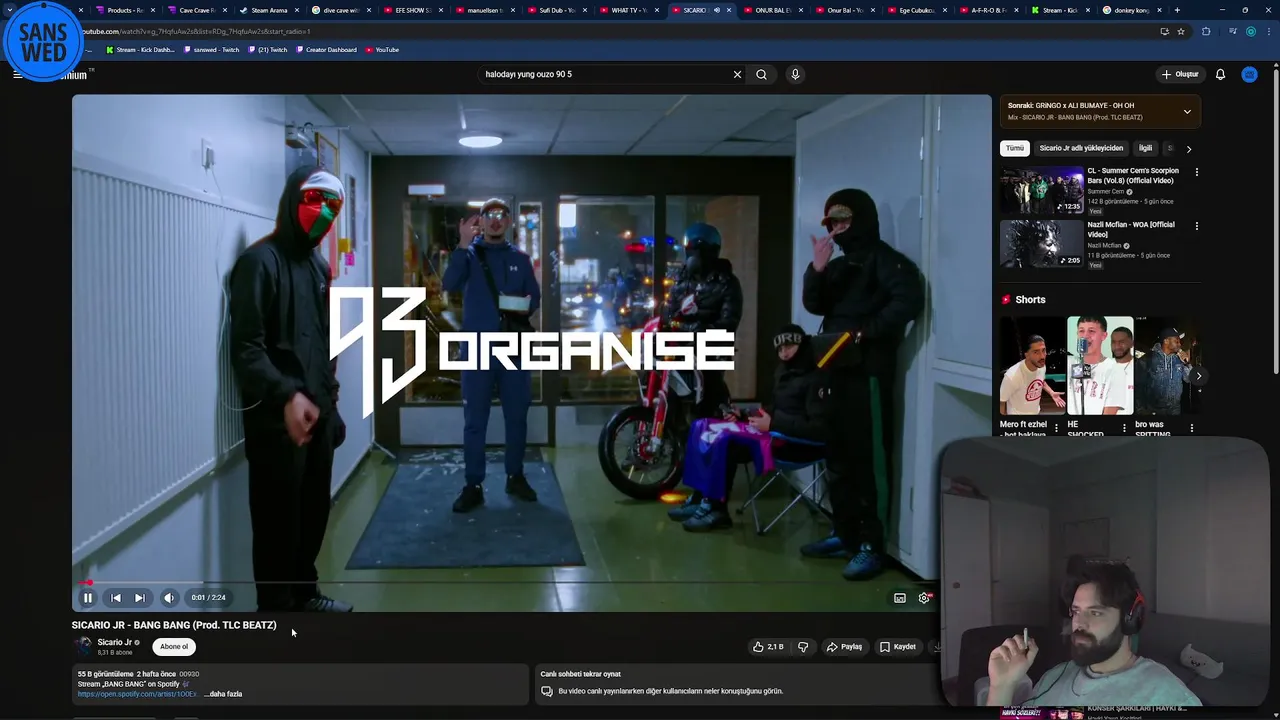Click the search magnifier button
Screen dimensions: 1280x720
[761, 74]
